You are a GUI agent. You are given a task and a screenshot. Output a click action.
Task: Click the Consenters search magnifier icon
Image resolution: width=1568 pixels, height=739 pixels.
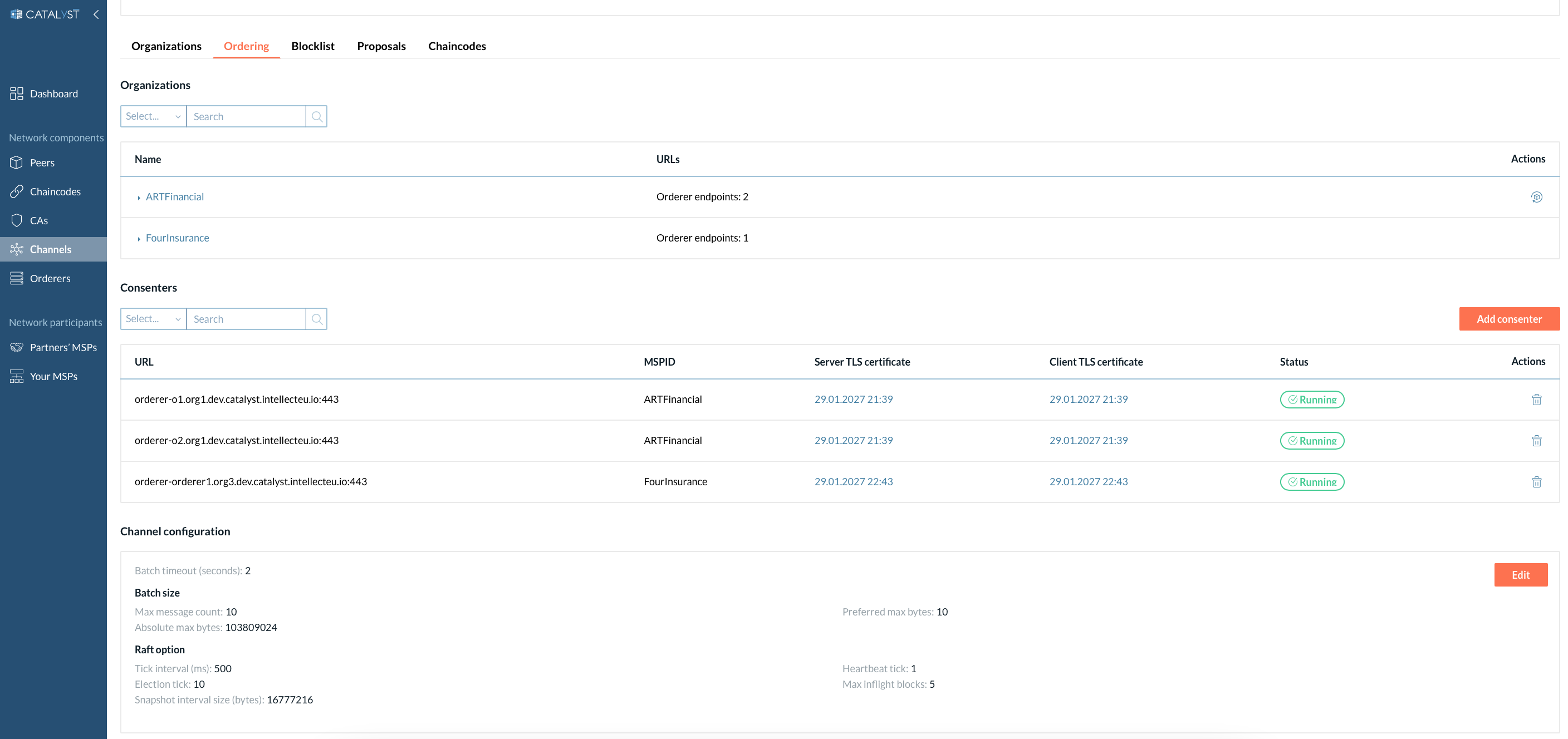(316, 319)
